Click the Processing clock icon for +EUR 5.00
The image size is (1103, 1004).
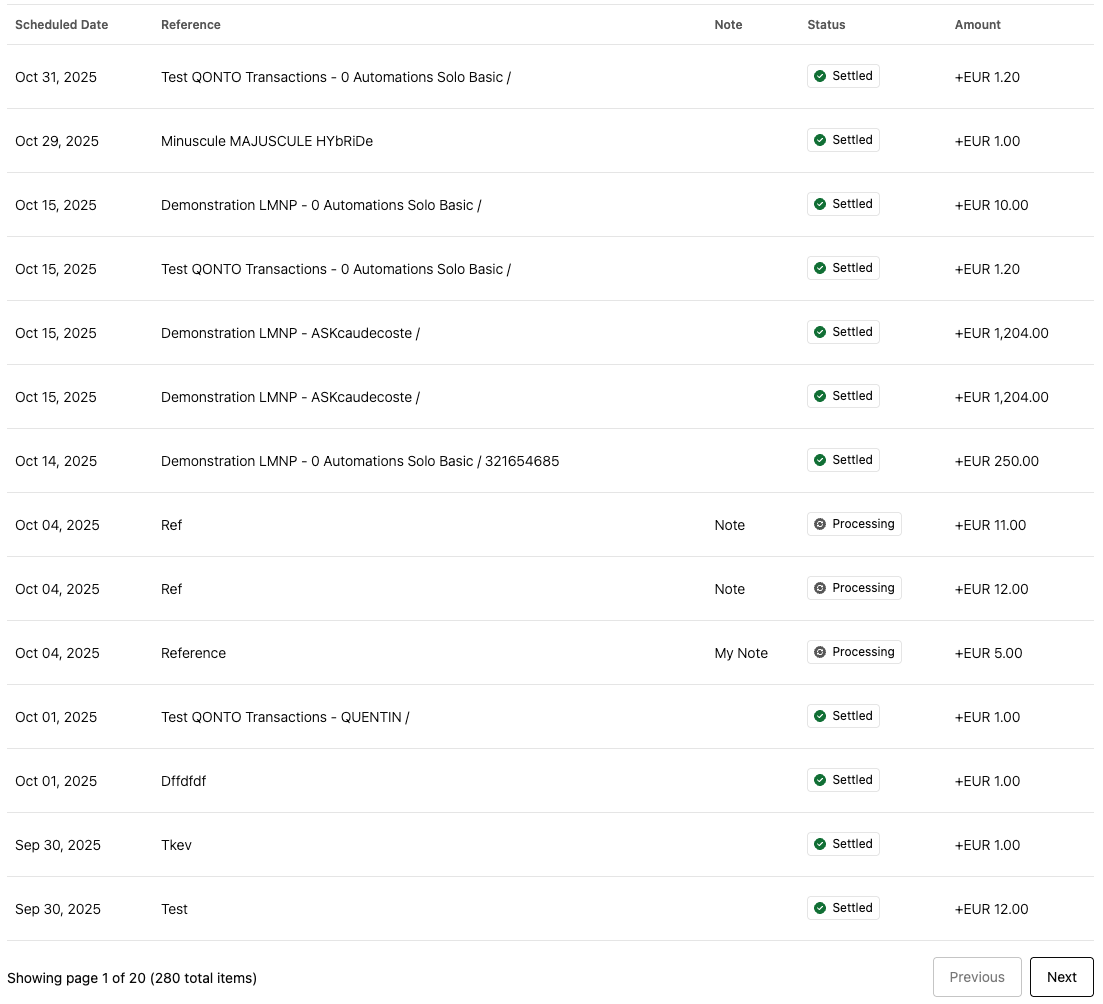[822, 652]
